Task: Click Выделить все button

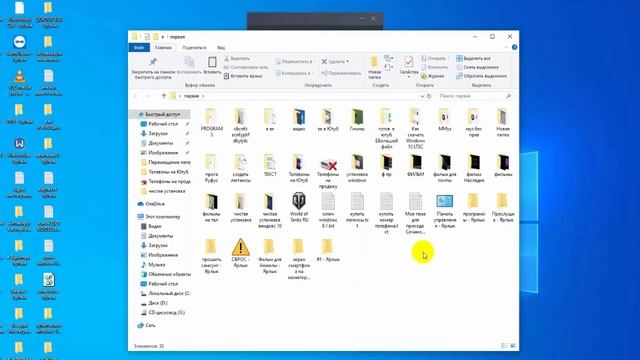Action: [x=473, y=58]
